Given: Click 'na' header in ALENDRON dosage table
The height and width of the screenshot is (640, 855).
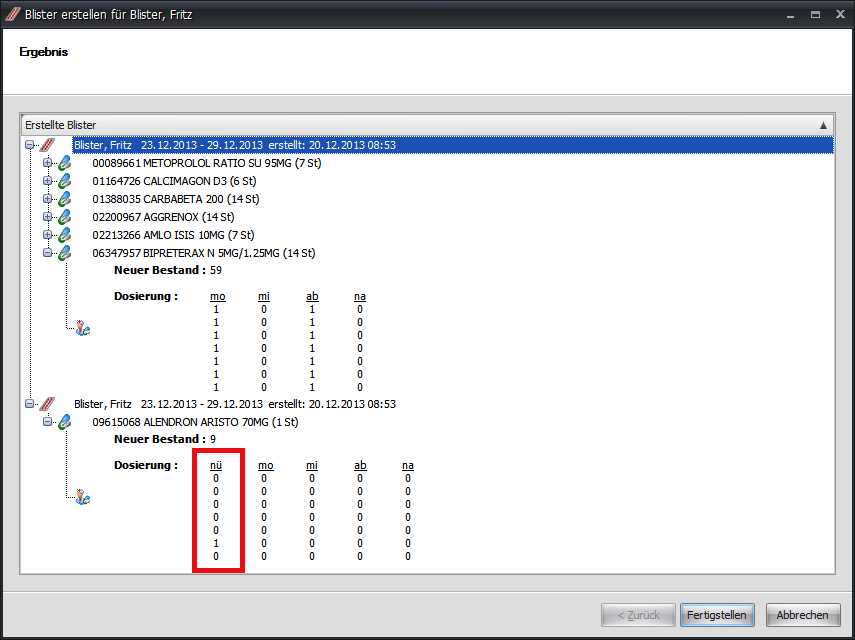Looking at the screenshot, I should click(408, 465).
